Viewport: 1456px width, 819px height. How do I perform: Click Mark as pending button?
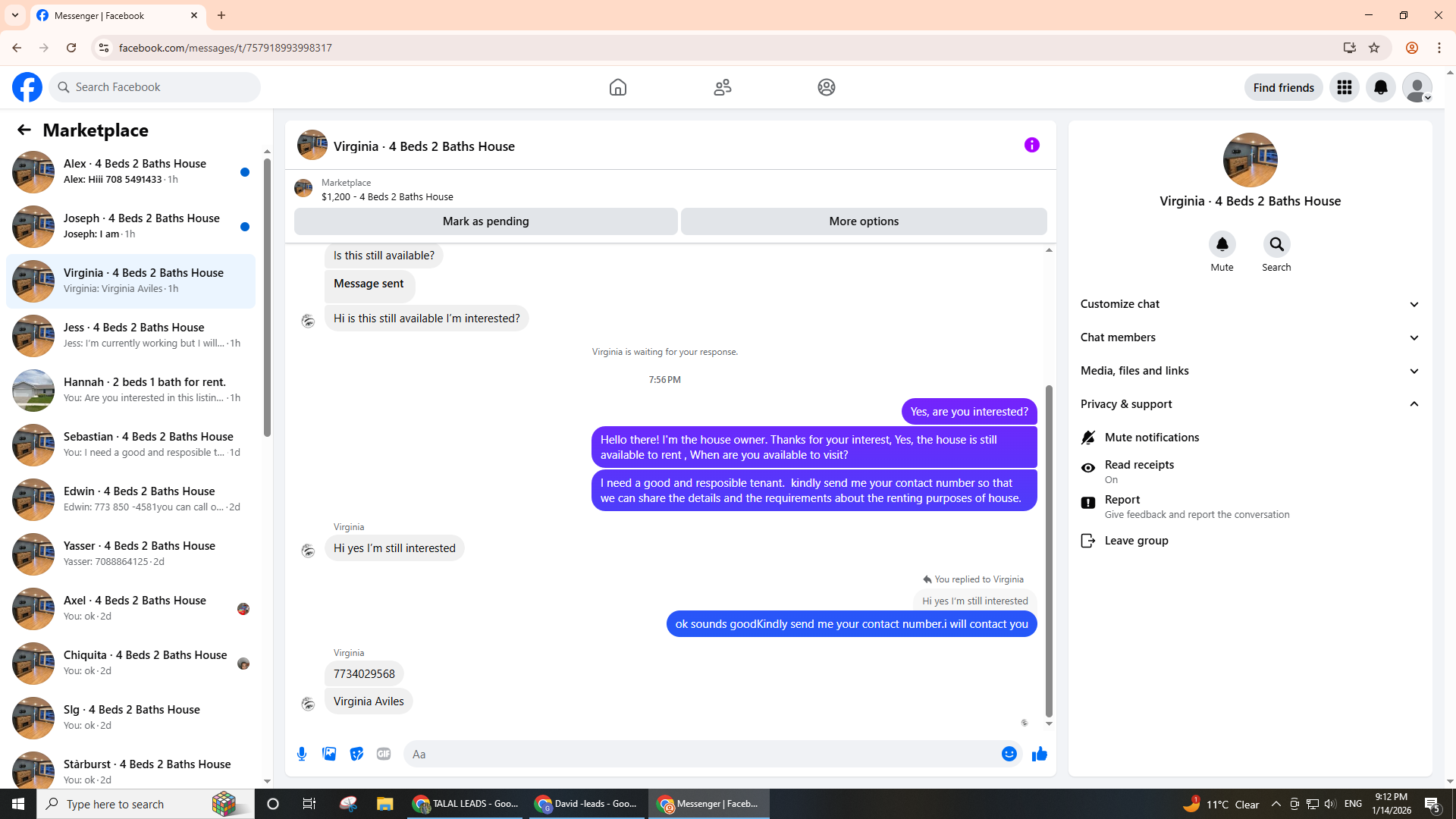coord(485,221)
